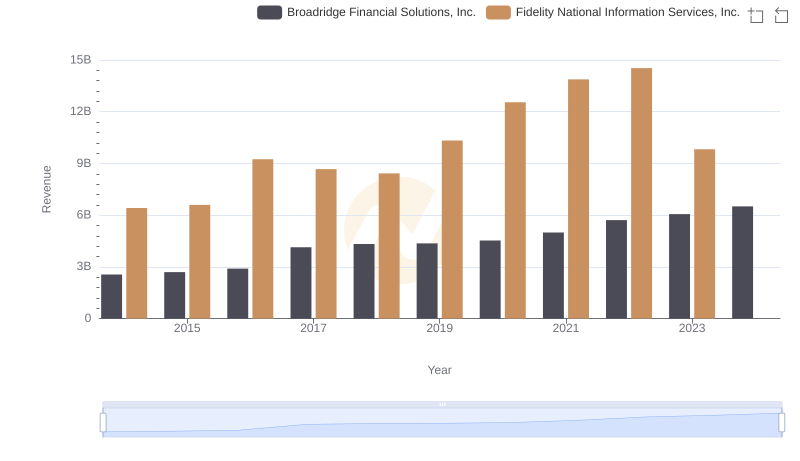Click the Revenue axis title

(x=46, y=189)
